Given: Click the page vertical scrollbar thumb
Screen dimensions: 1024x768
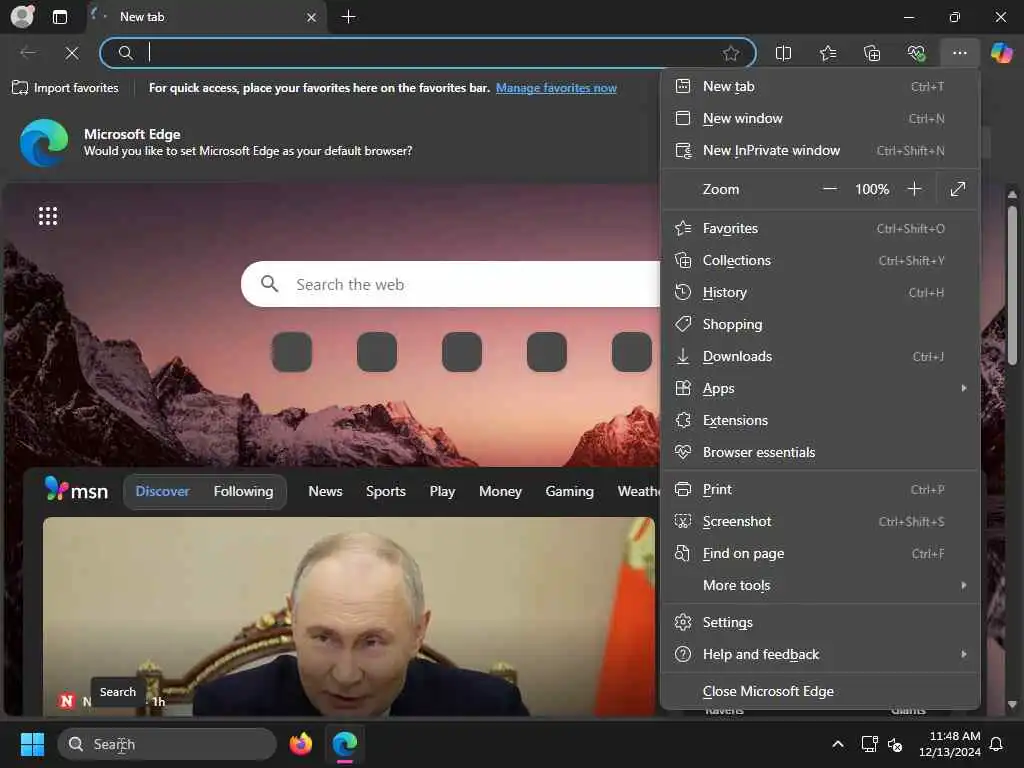Looking at the screenshot, I should tap(1012, 285).
